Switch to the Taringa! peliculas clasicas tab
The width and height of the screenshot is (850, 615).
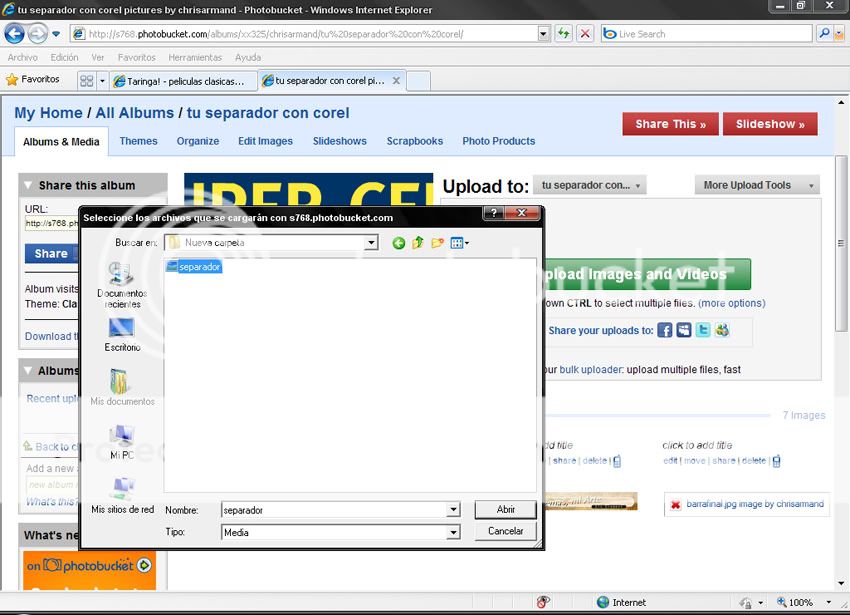184,81
